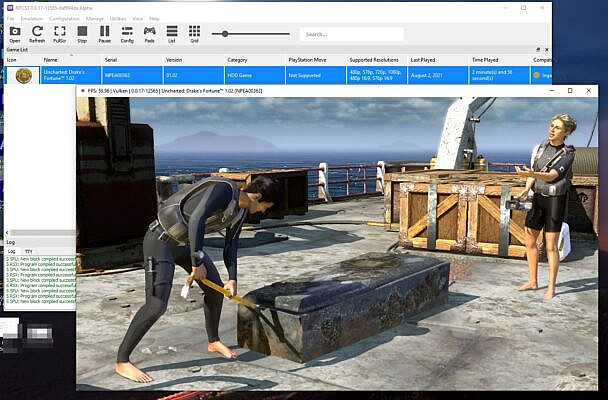
Task: Click the game list horizontal scrollbar track
Action: [43, 233]
